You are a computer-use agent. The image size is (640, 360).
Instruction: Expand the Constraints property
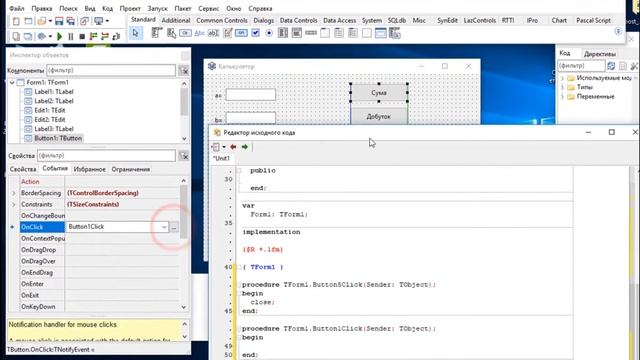tap(13, 204)
